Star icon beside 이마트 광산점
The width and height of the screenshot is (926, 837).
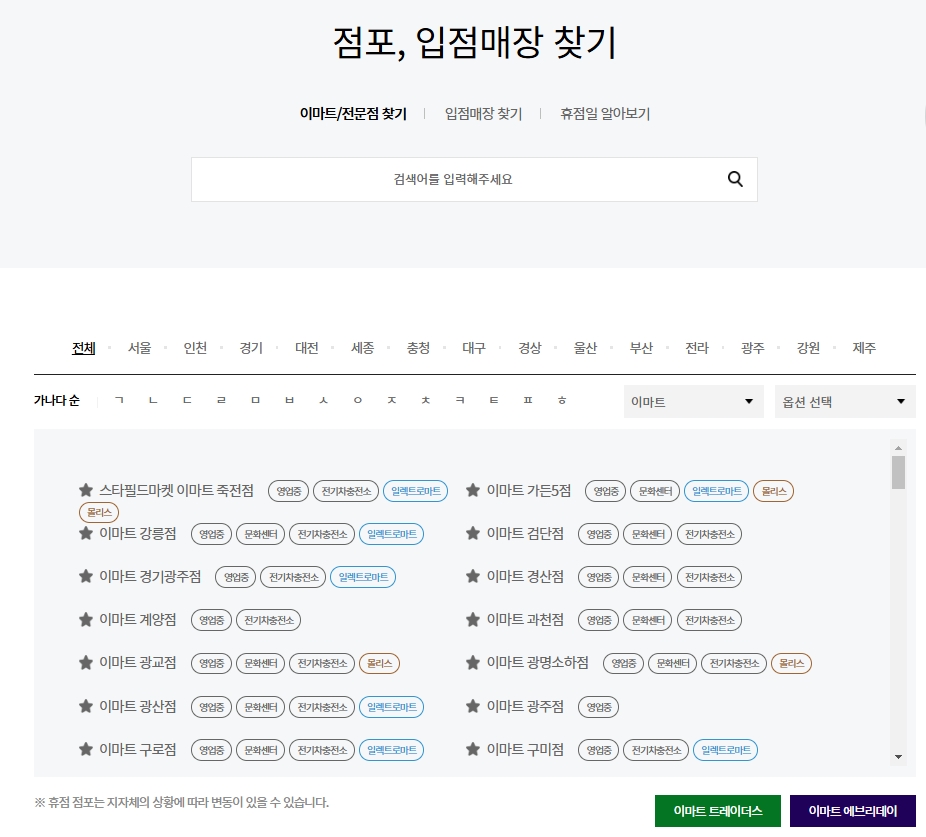coord(86,706)
